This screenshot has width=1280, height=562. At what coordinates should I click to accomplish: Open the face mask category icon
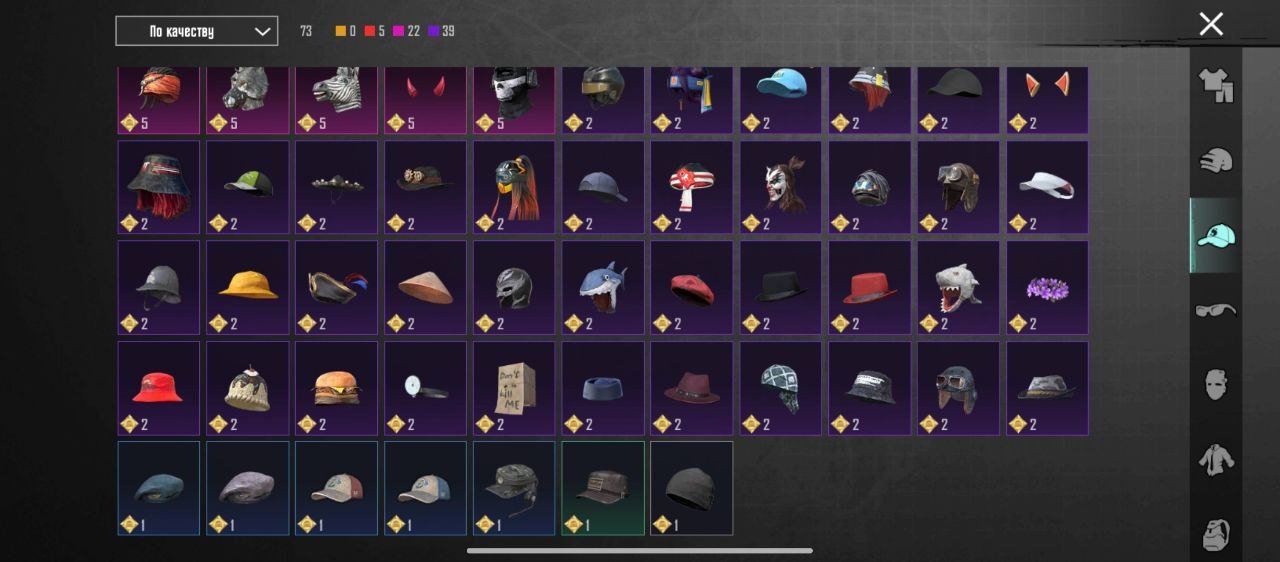click(1216, 385)
